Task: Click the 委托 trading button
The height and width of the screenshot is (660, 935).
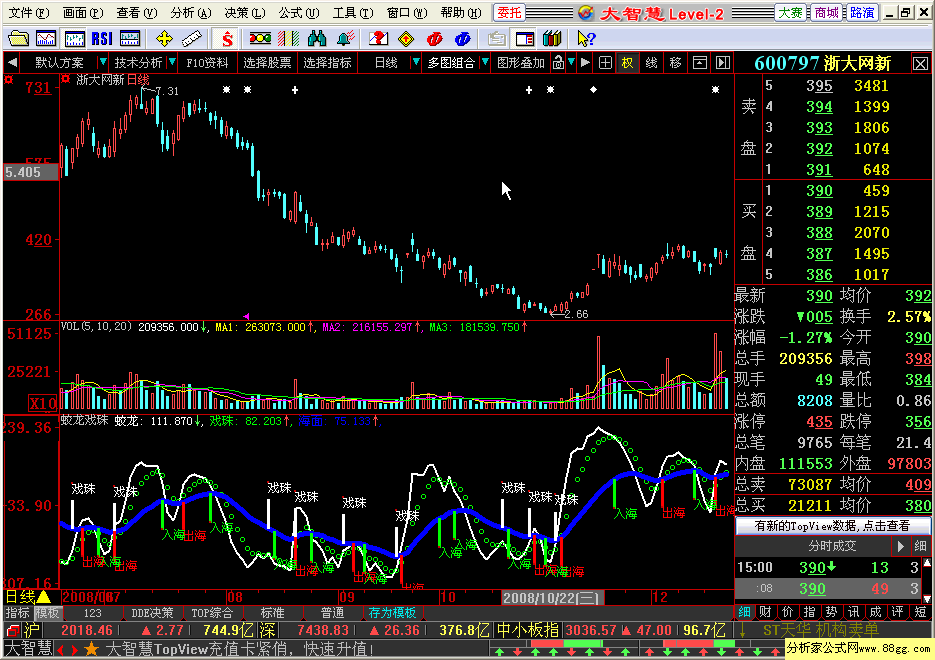Action: point(509,13)
